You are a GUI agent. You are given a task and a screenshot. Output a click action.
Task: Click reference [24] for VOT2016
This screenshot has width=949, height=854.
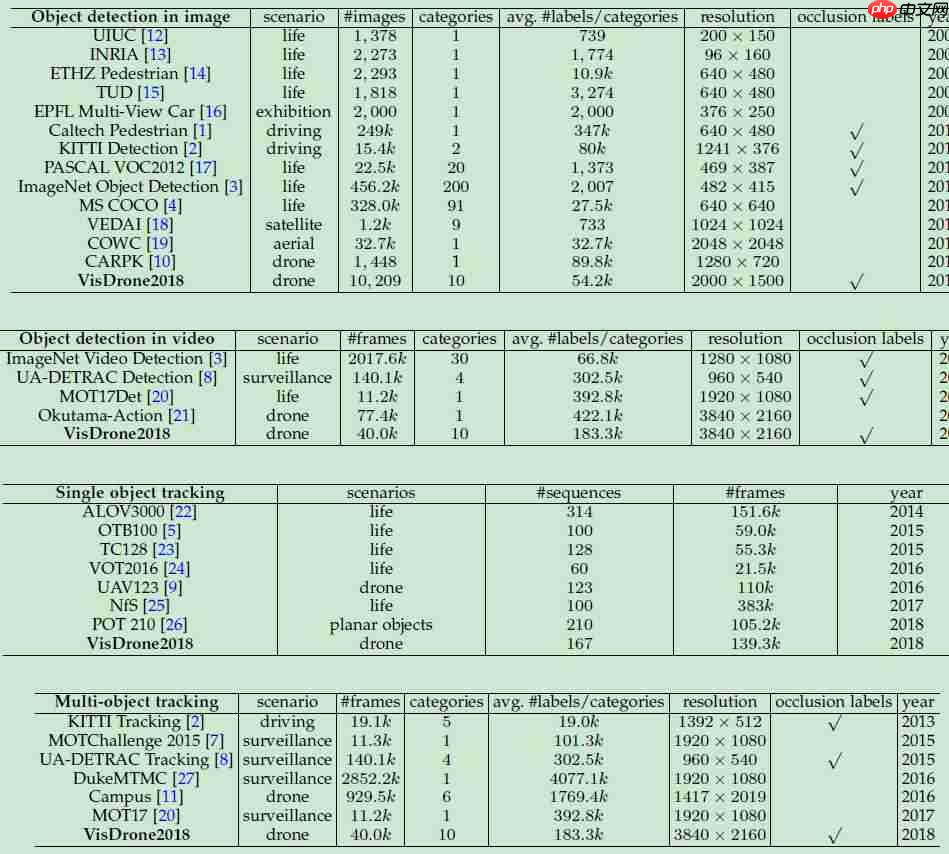click(177, 569)
